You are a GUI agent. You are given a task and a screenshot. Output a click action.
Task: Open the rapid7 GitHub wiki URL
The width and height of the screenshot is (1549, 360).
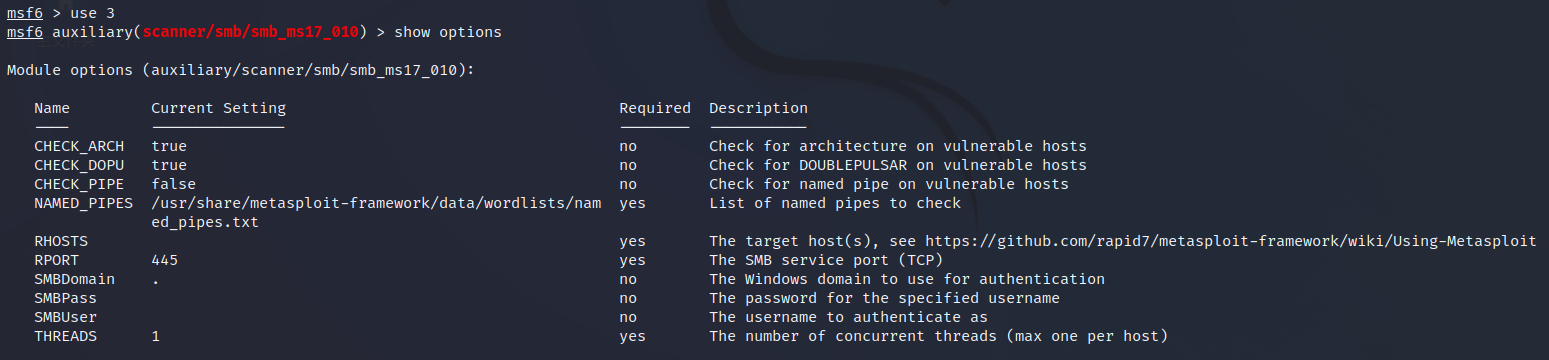coord(1230,241)
